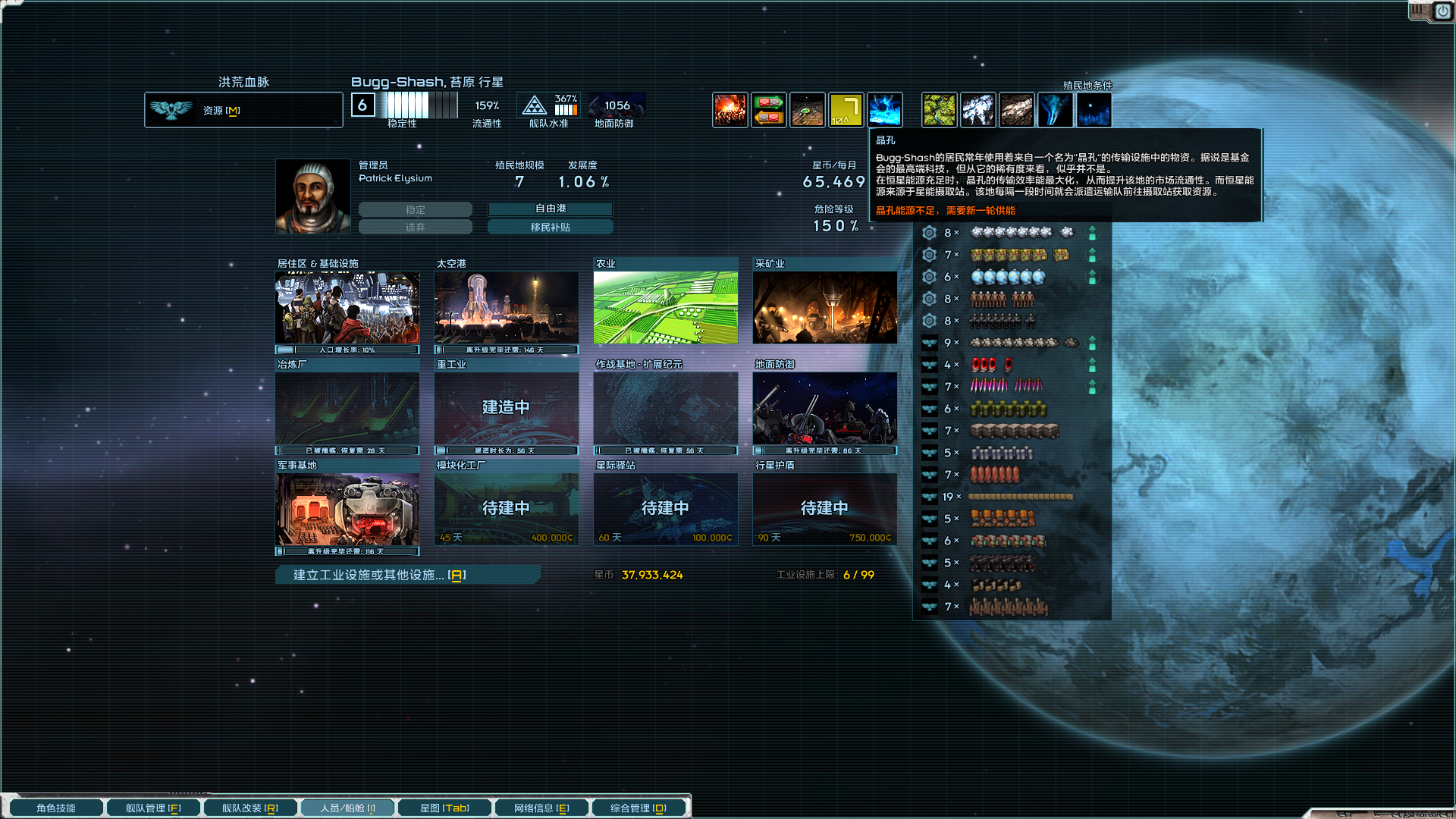Viewport: 1456px width, 819px height.
Task: Click the 稳定性 stability meter bar
Action: pyautogui.click(x=416, y=105)
